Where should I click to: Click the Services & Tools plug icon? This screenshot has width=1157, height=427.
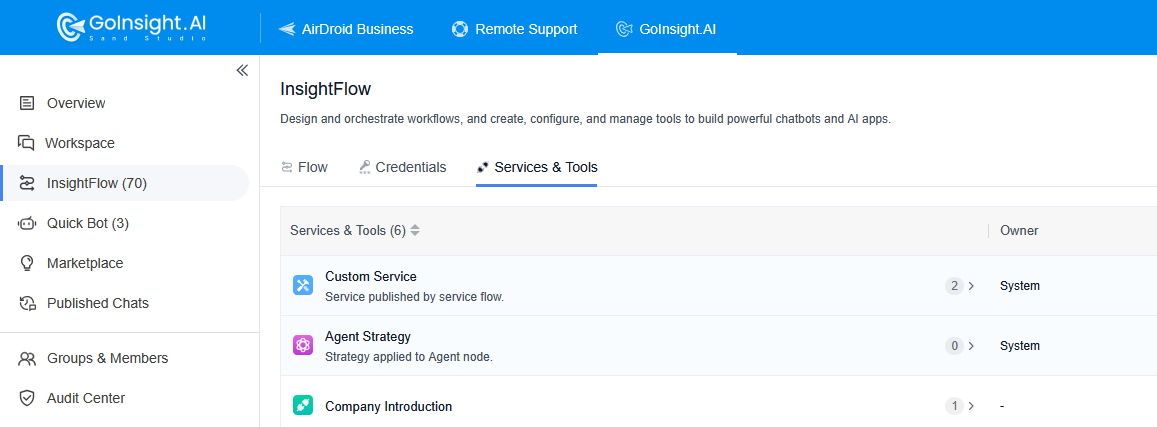click(483, 167)
